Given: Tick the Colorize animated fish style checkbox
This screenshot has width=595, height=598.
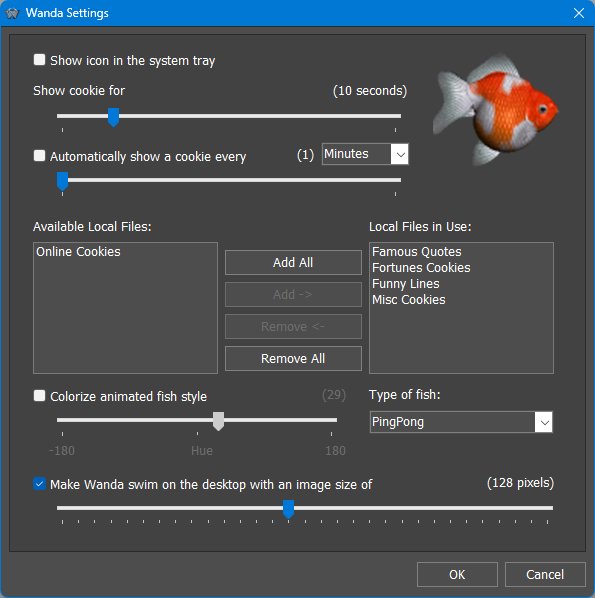Looking at the screenshot, I should tap(39, 395).
